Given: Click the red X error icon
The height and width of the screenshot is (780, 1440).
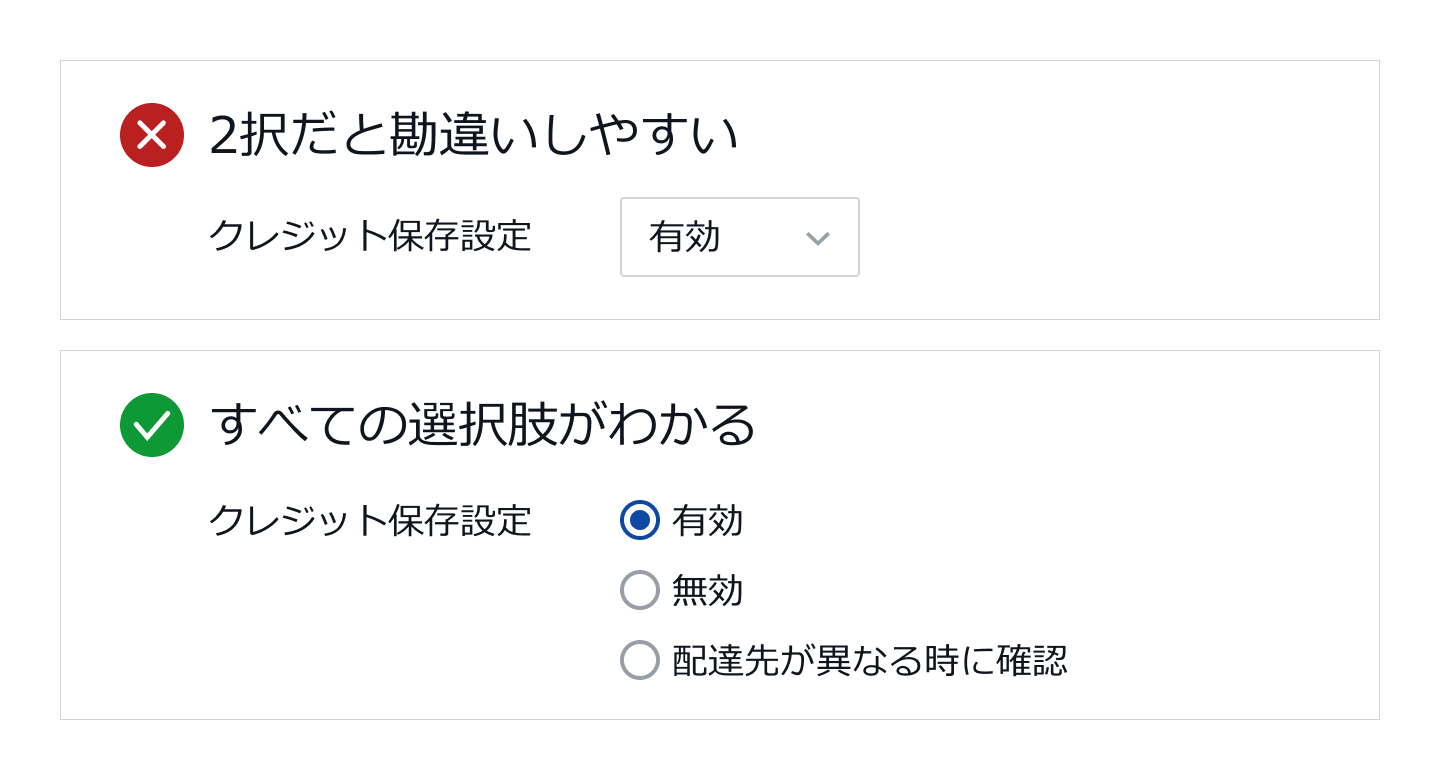Looking at the screenshot, I should [152, 135].
